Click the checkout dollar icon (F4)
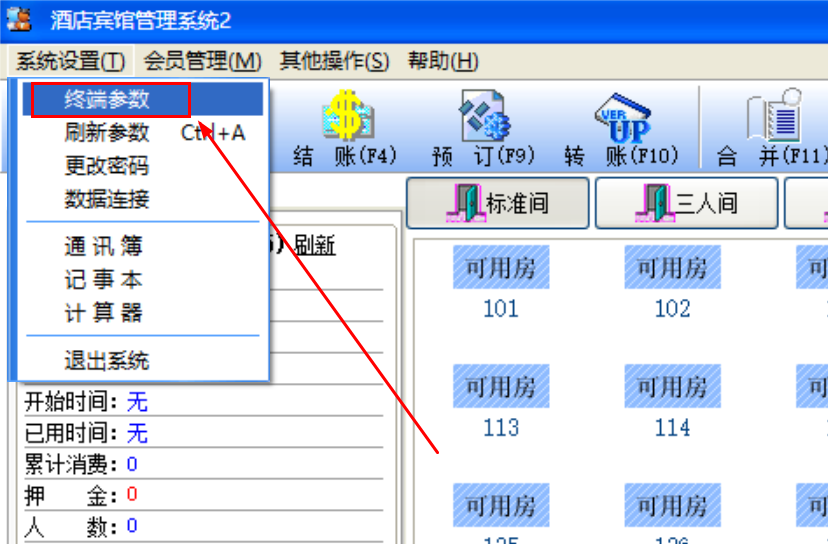 [348, 116]
